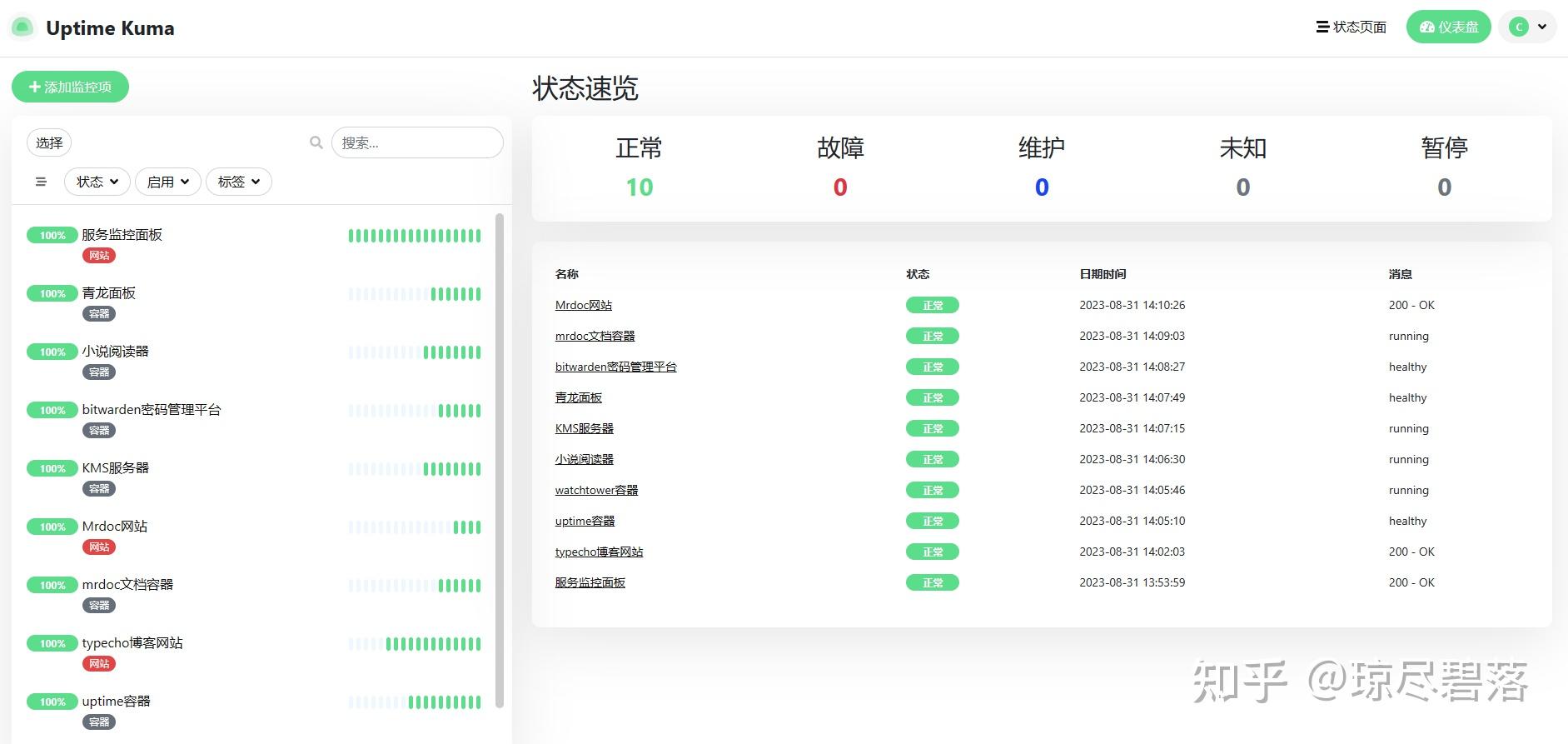Click timestamp 2023-08-31 13:53:59
The width and height of the screenshot is (1568, 744).
pyautogui.click(x=1132, y=582)
